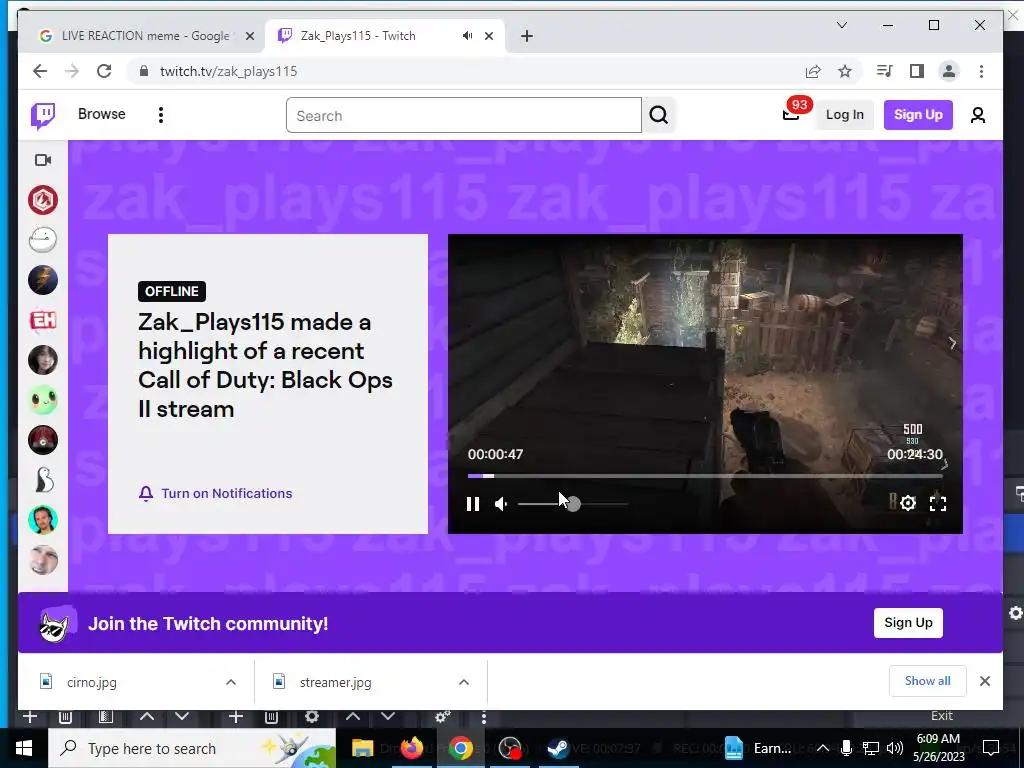Open Twitch notifications inbox with 93 badge
Image resolution: width=1024 pixels, height=768 pixels.
(791, 115)
